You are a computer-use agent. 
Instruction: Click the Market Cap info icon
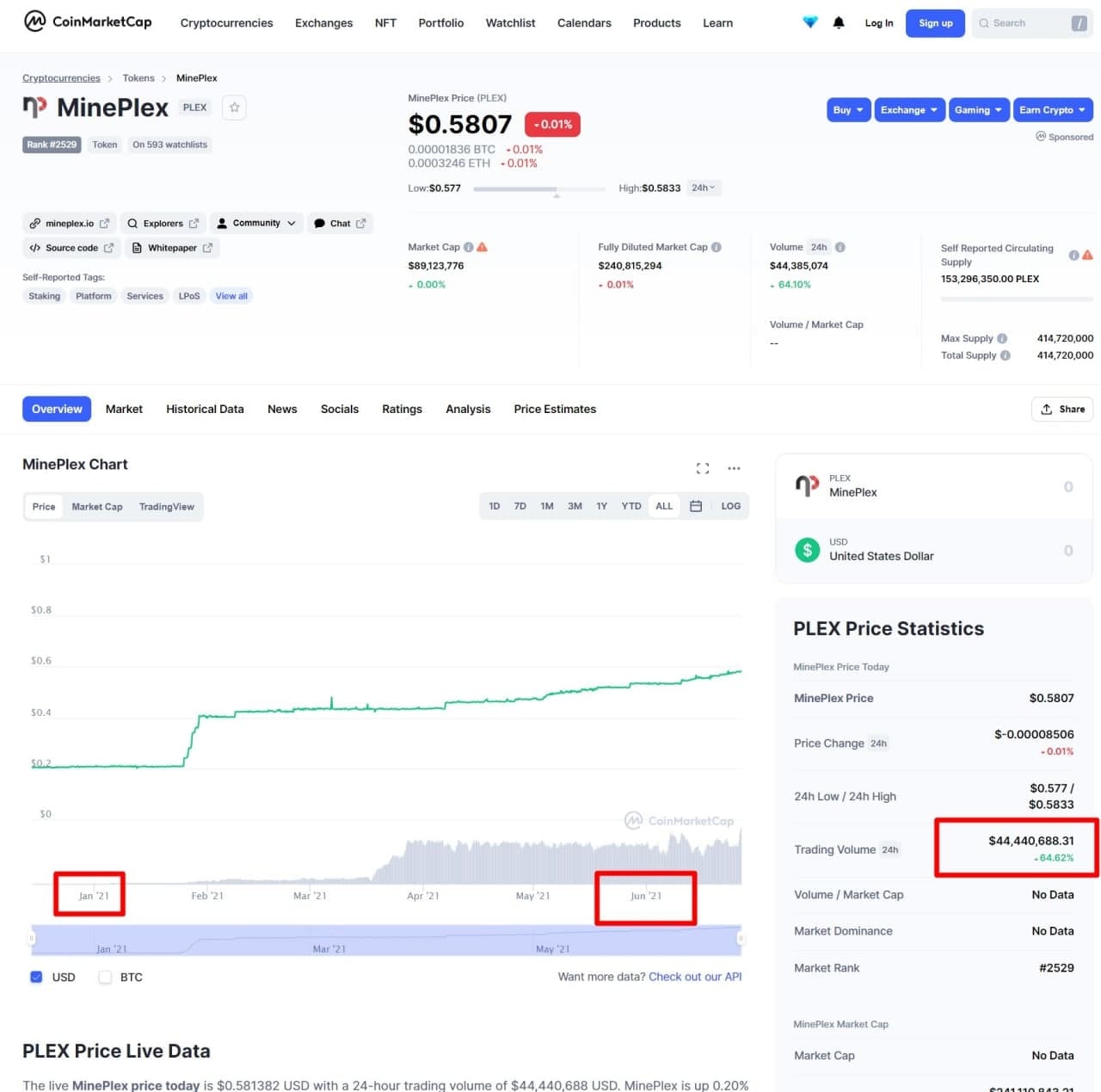469,247
